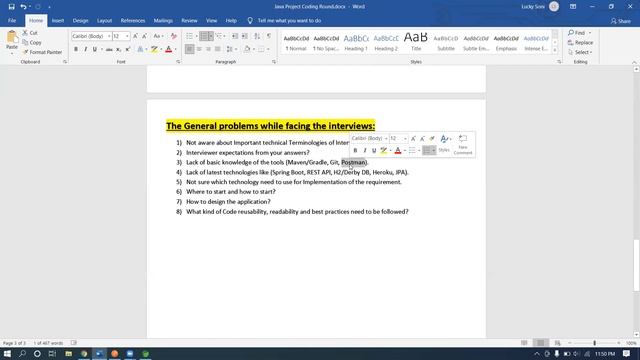
Task: Increase indent in the Paragraph group
Action: (244, 36)
